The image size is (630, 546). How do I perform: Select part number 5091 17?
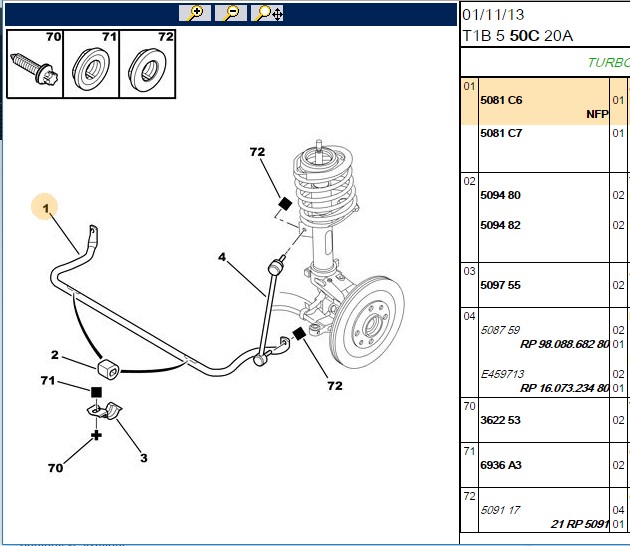[500, 510]
